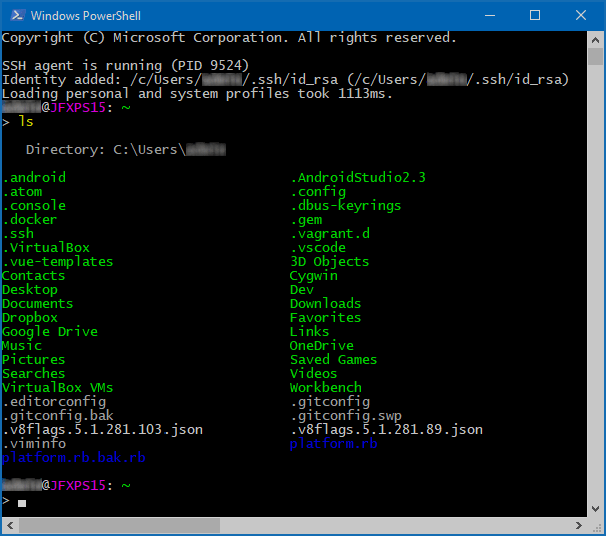This screenshot has height=536, width=606.
Task: Minimize the PowerShell window
Action: pos(490,15)
